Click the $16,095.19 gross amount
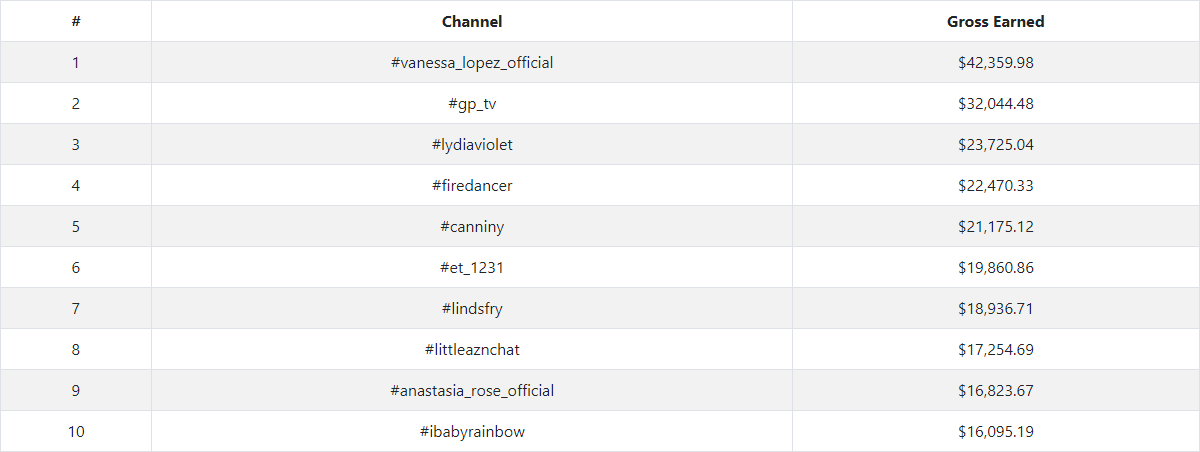Screen dimensions: 1200x452 tap(995, 432)
